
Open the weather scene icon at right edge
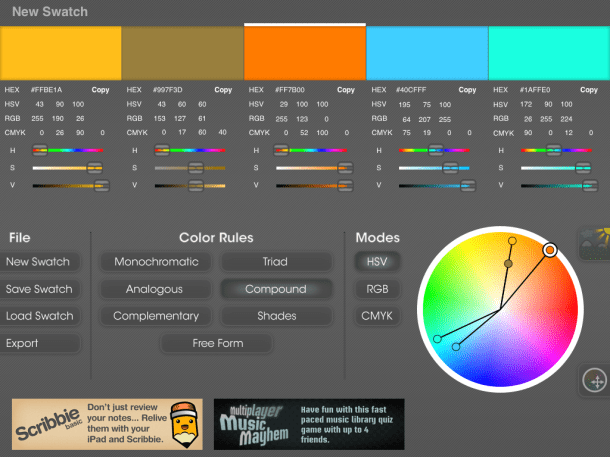594,244
